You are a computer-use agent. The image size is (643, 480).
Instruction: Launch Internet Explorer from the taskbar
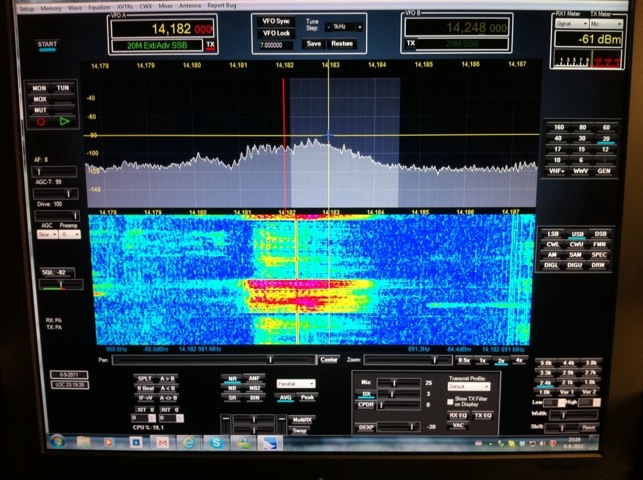(x=186, y=441)
